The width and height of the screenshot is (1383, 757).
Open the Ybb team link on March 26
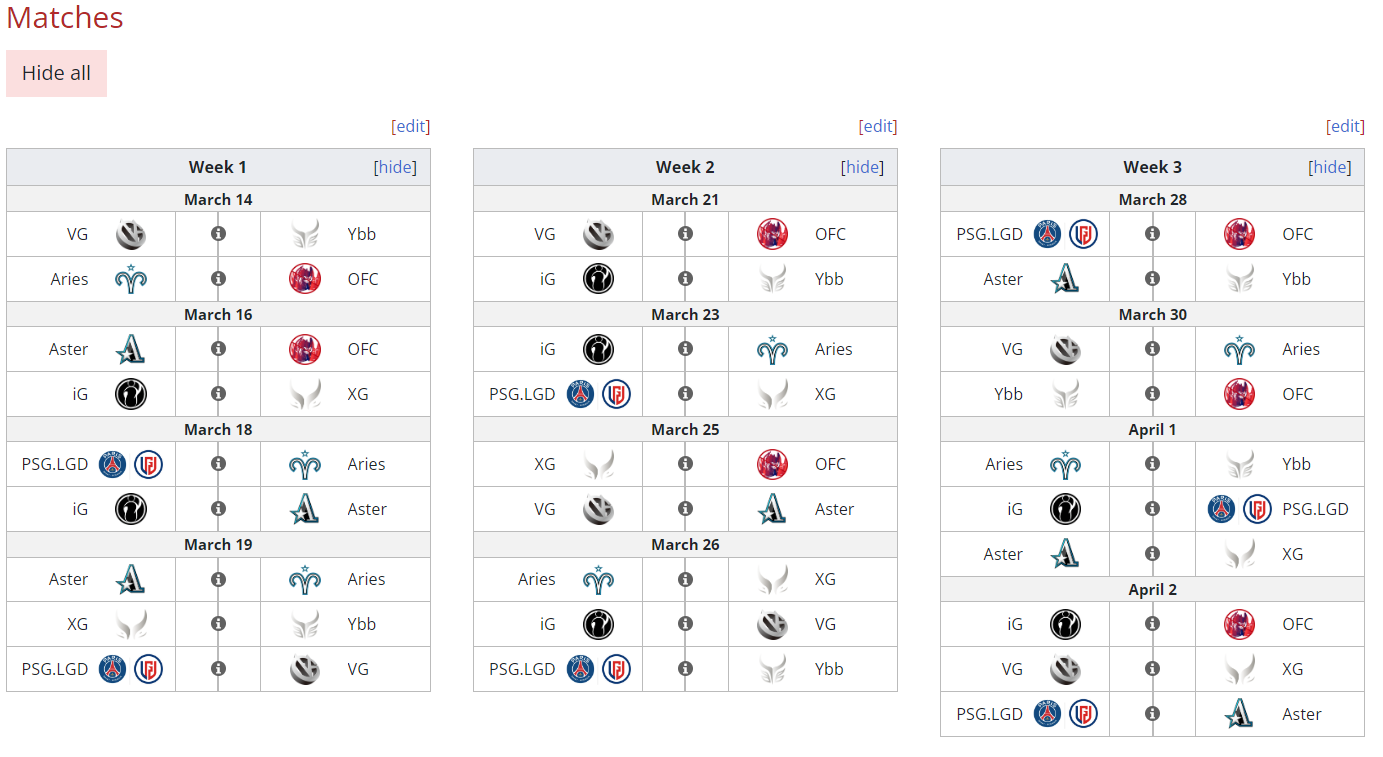[x=829, y=669]
